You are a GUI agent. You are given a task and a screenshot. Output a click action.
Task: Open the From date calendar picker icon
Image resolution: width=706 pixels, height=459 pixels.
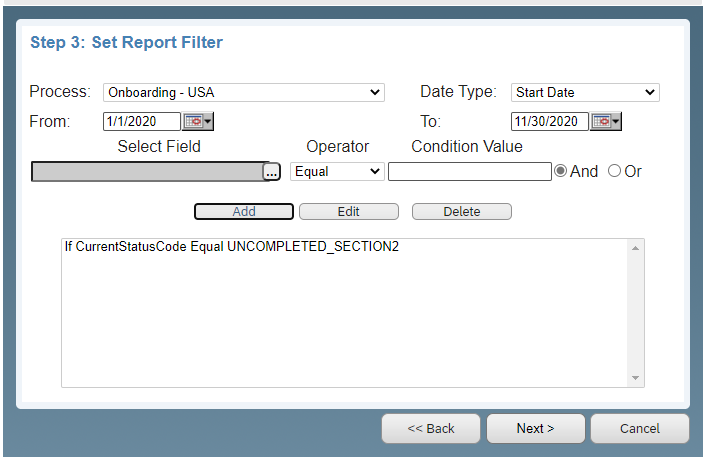click(x=198, y=122)
